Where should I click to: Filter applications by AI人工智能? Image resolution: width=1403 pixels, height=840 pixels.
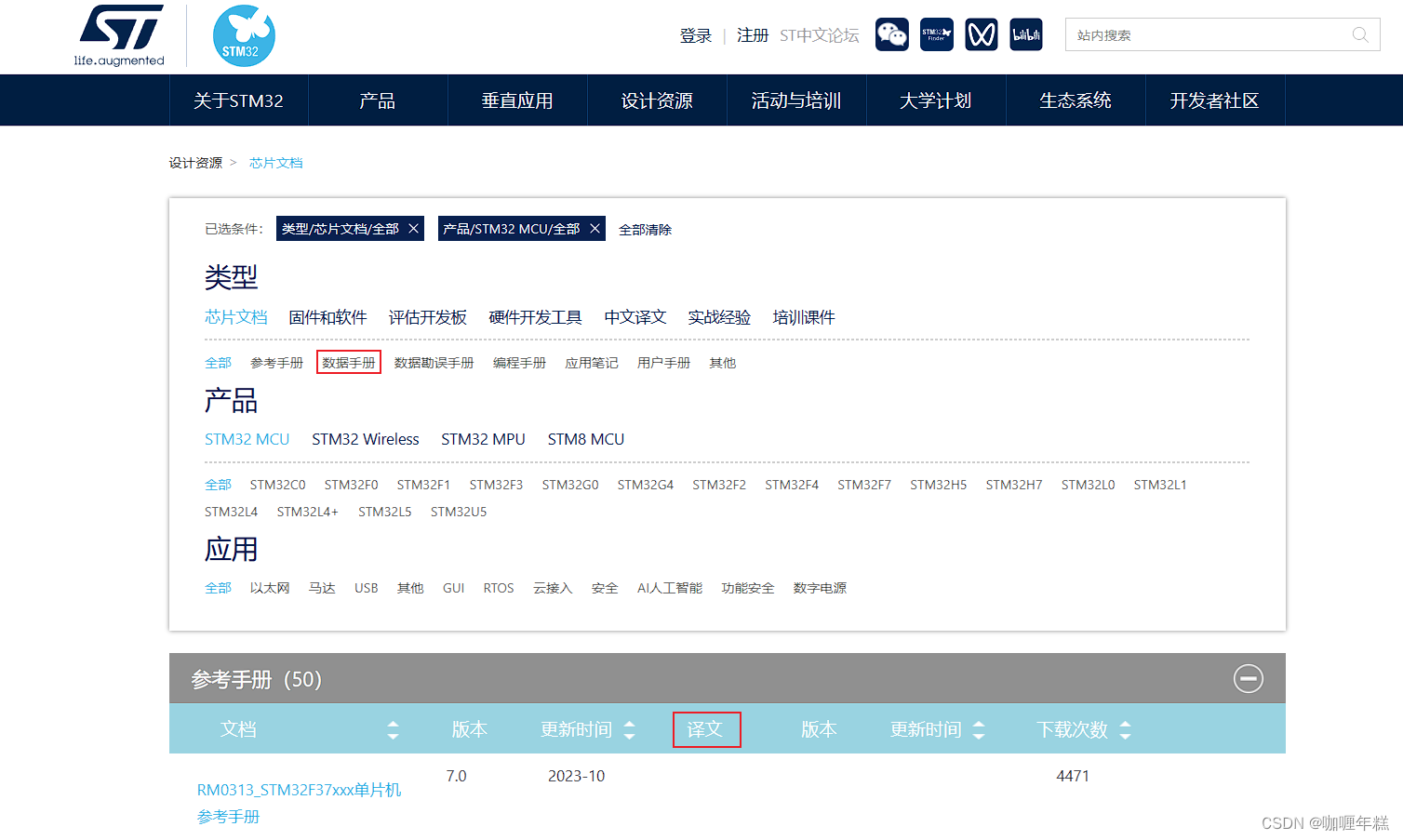coord(670,588)
